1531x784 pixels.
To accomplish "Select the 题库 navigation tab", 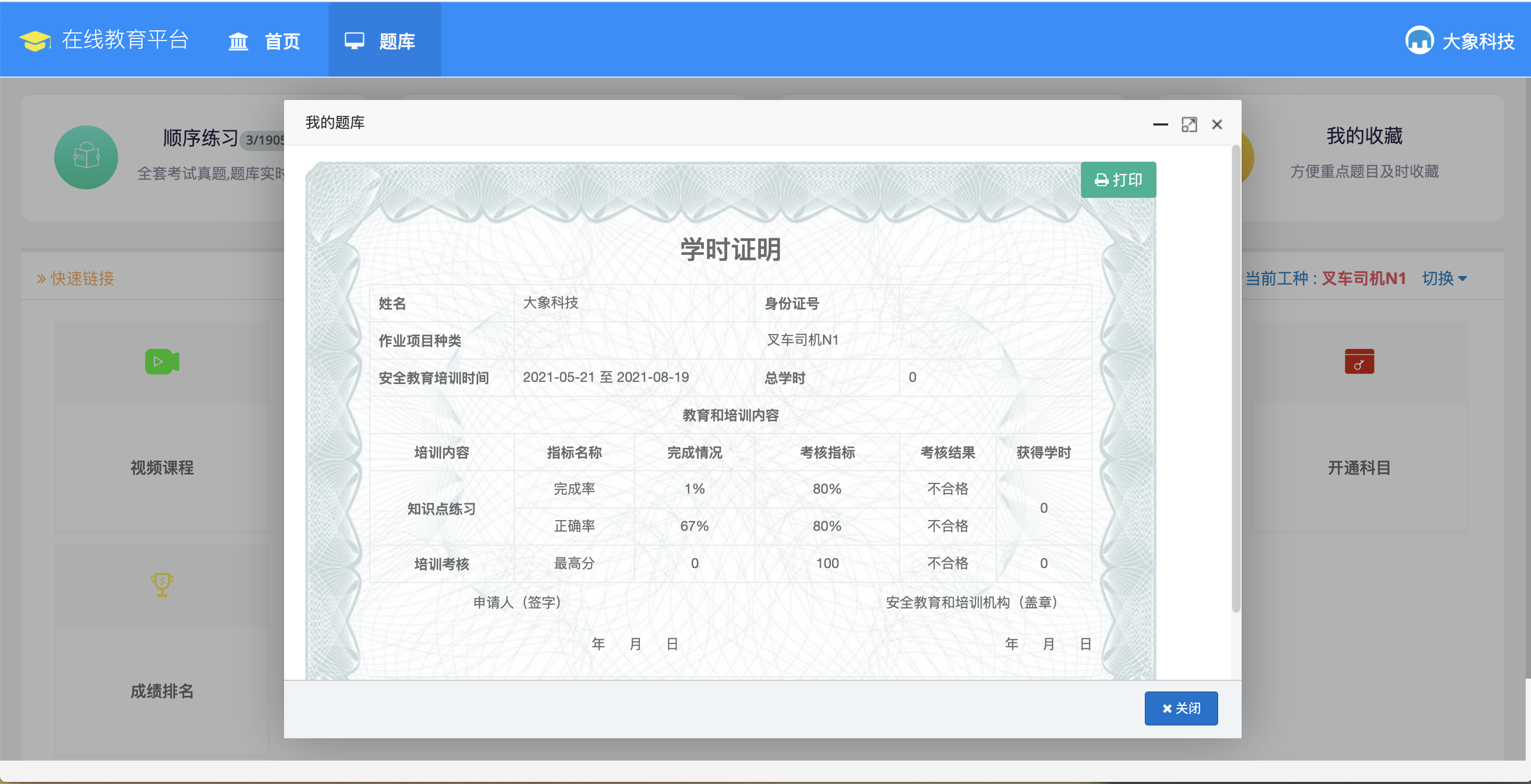I will click(x=384, y=41).
